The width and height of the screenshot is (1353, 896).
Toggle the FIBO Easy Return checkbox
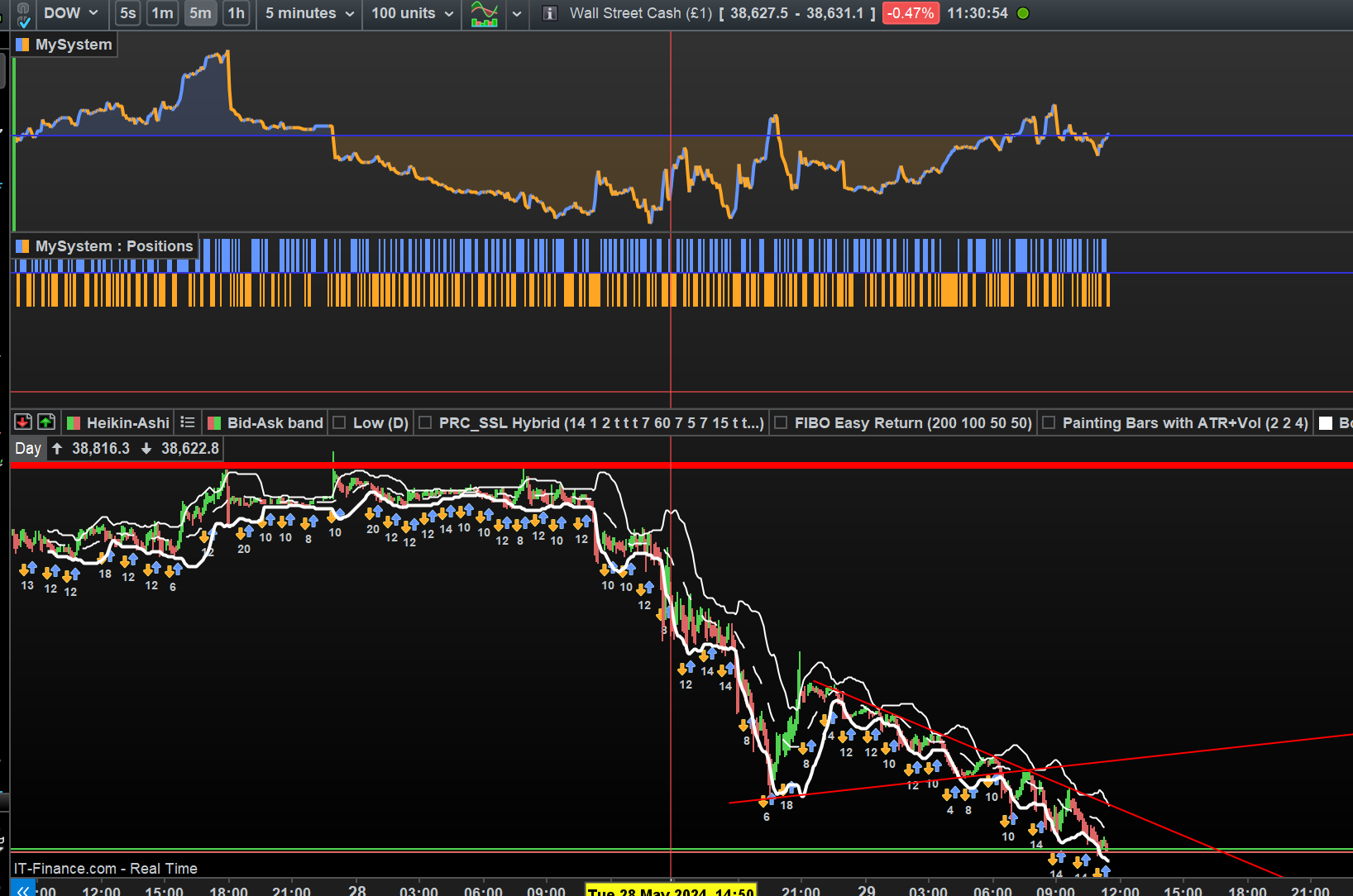coord(781,423)
